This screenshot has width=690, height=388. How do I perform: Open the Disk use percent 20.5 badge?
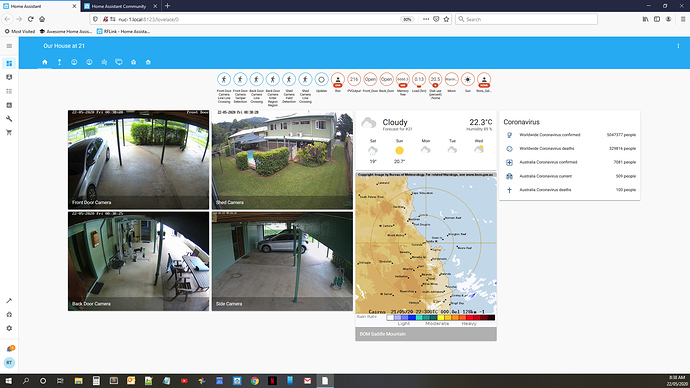[x=435, y=80]
